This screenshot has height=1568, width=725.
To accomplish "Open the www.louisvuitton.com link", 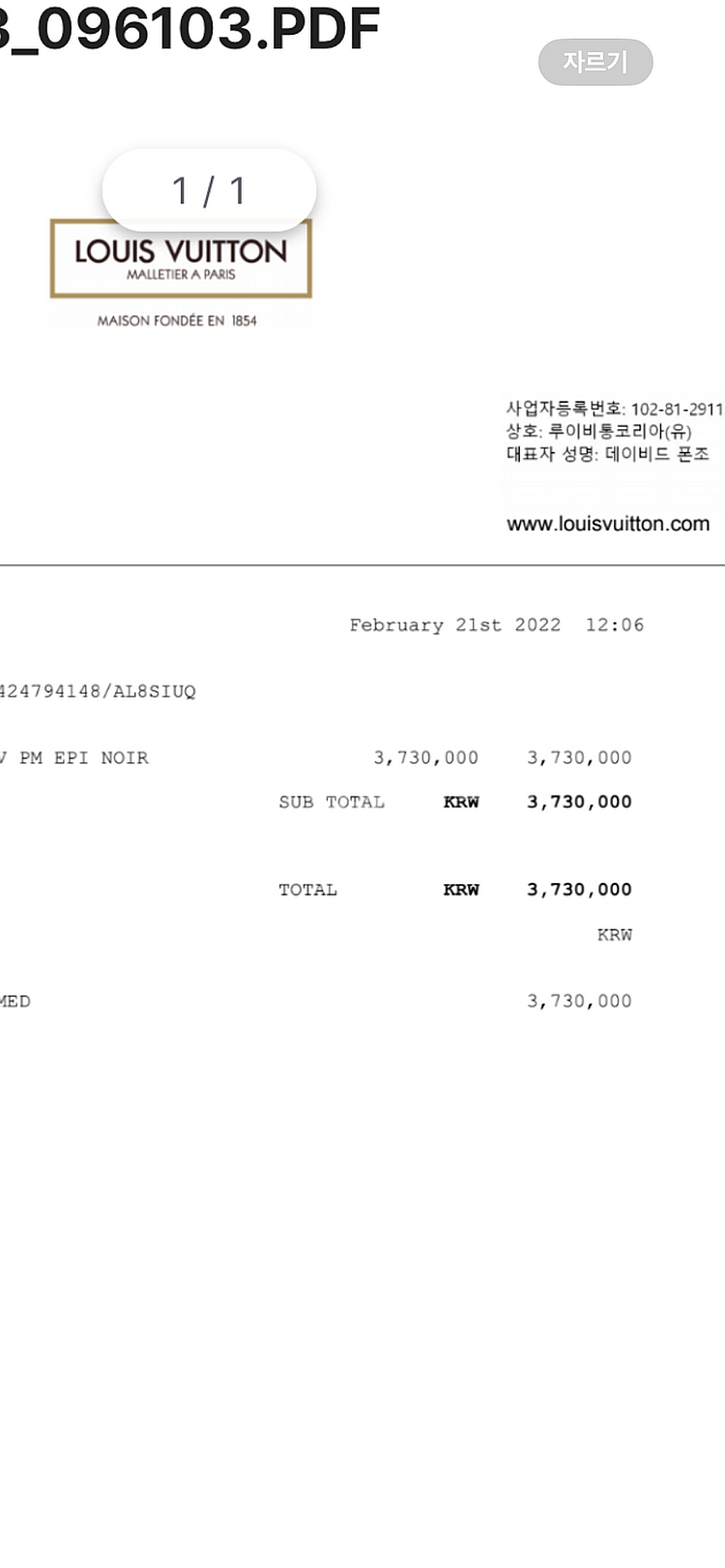I will tap(608, 524).
